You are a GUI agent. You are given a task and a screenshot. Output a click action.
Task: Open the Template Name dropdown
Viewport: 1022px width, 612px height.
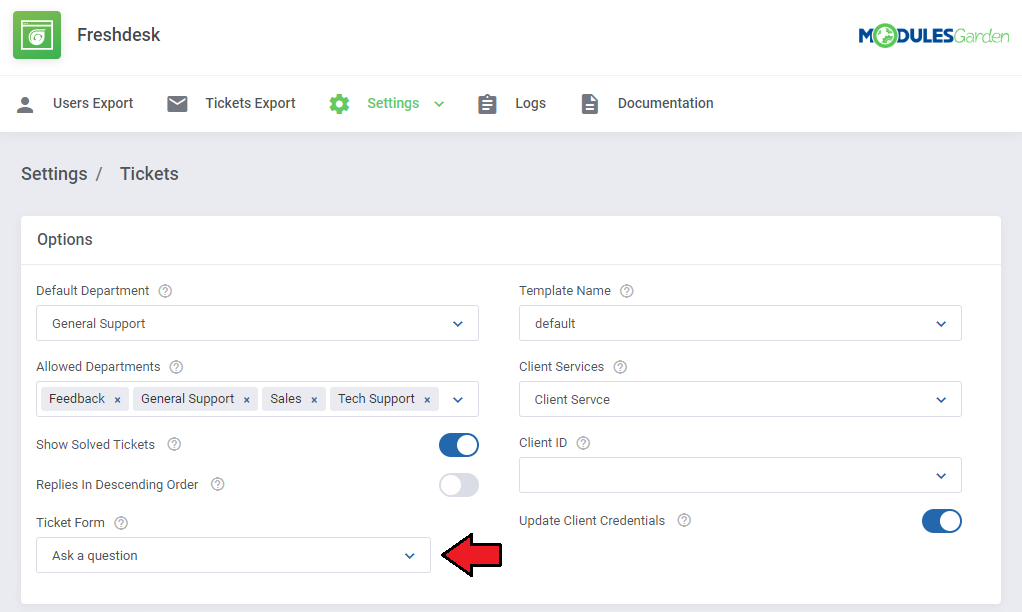click(x=740, y=323)
